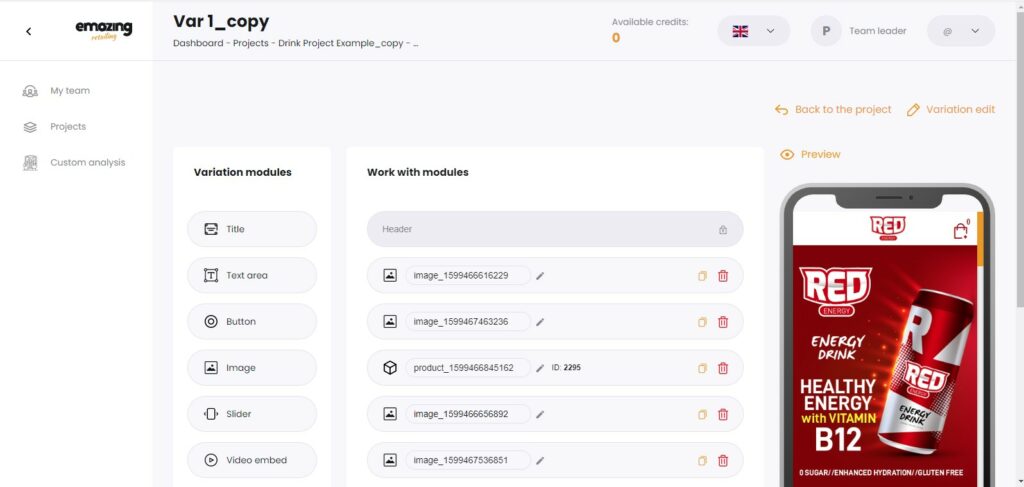
Task: Click the product cube icon
Action: pyautogui.click(x=390, y=368)
